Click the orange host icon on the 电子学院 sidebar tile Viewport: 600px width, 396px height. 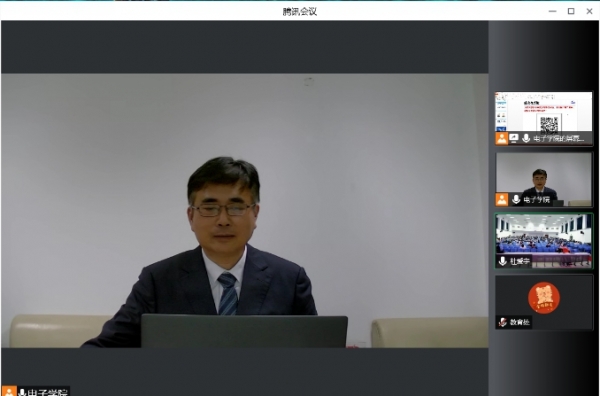pos(502,199)
